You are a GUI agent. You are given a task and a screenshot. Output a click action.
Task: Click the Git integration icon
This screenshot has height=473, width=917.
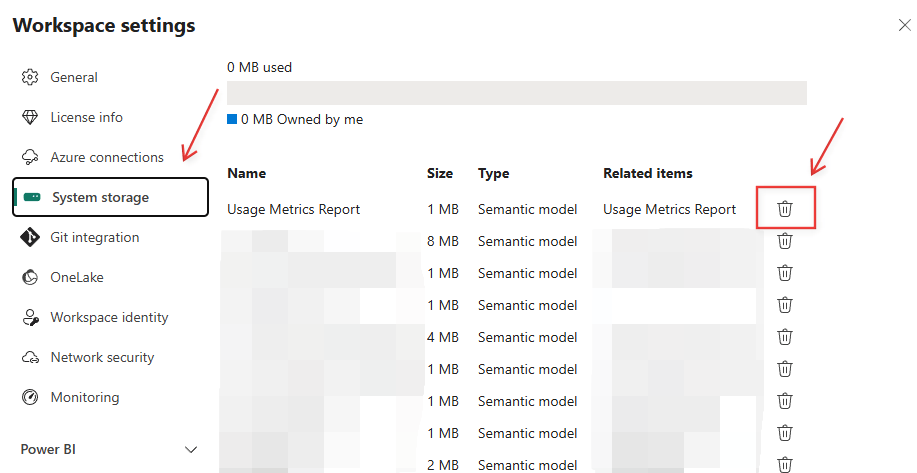click(x=30, y=237)
